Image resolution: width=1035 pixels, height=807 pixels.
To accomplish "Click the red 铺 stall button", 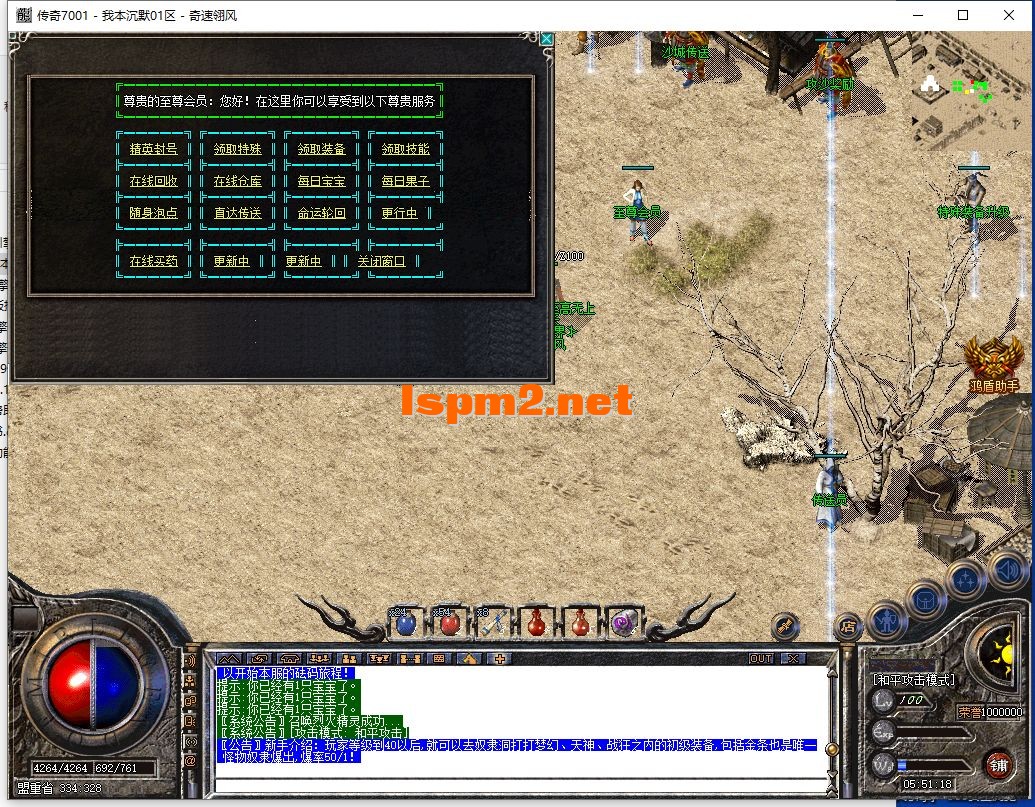I will pos(998,763).
